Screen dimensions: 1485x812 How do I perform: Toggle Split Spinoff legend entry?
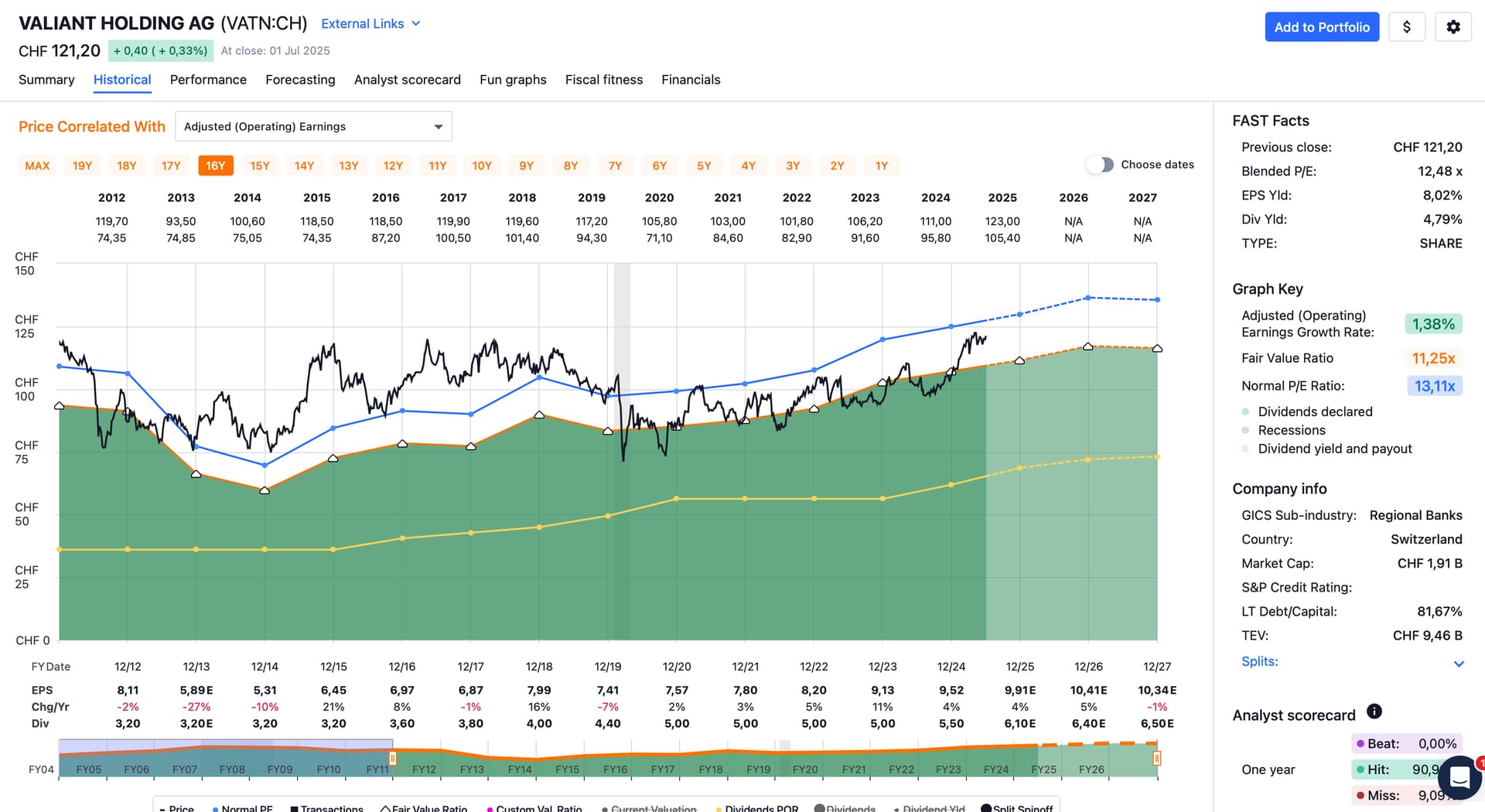(x=1016, y=809)
